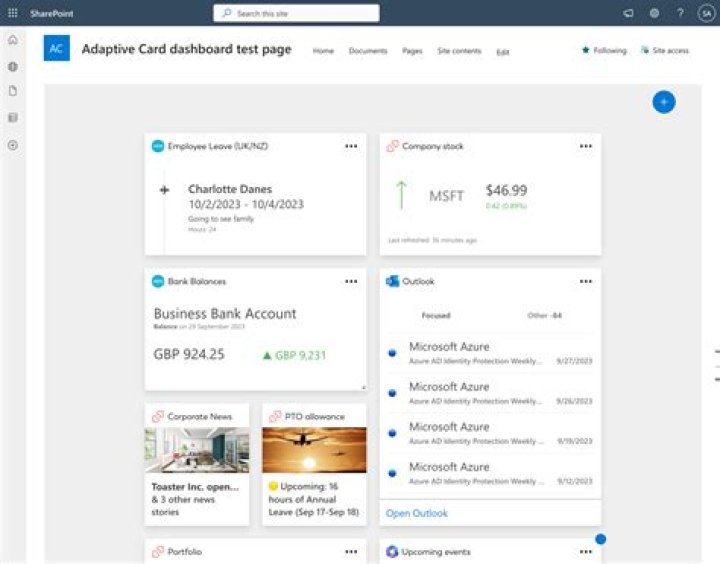
Task: Open Site contents navigation item
Action: 459,51
